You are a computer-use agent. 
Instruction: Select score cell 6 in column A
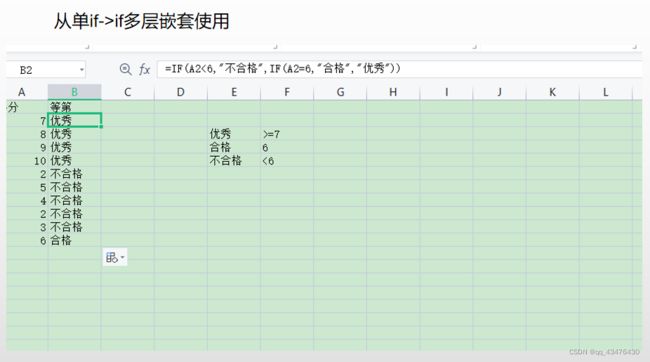[x=27, y=240]
